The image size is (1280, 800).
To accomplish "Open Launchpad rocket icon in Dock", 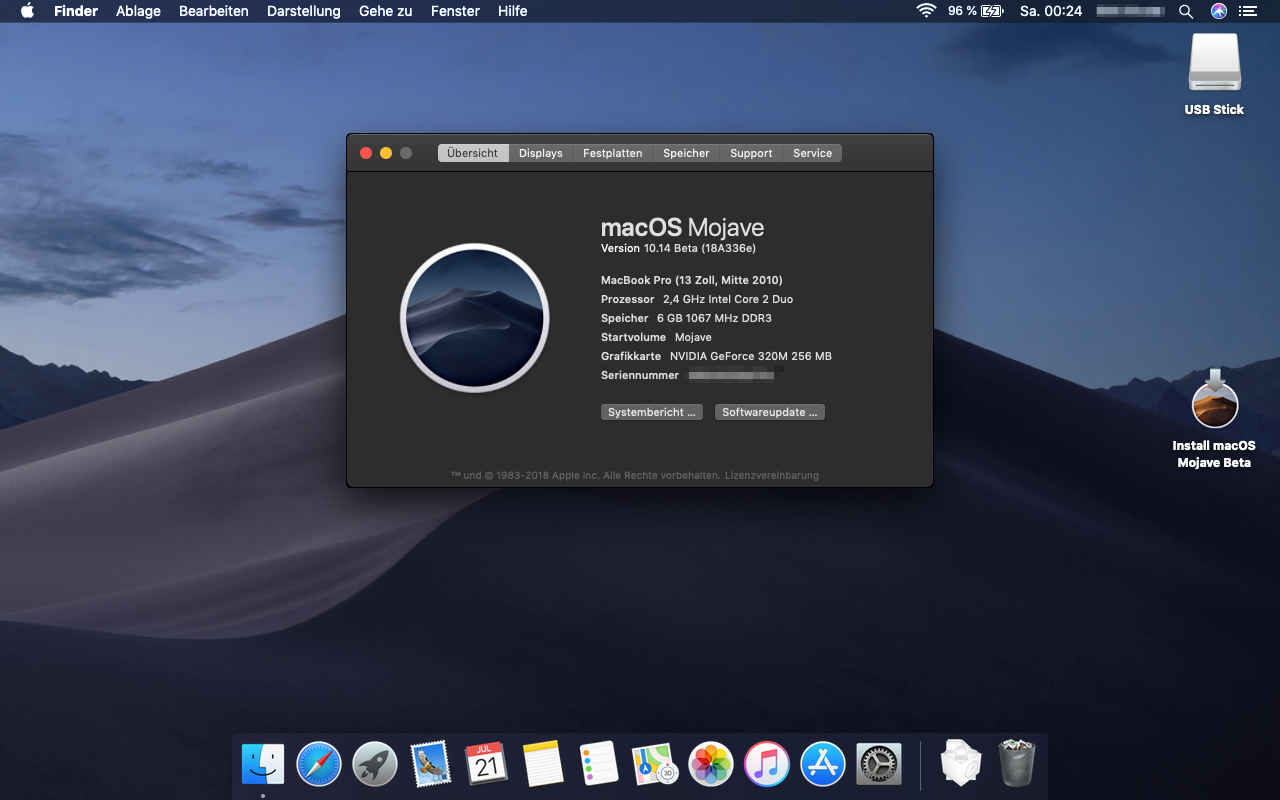I will coord(375,765).
